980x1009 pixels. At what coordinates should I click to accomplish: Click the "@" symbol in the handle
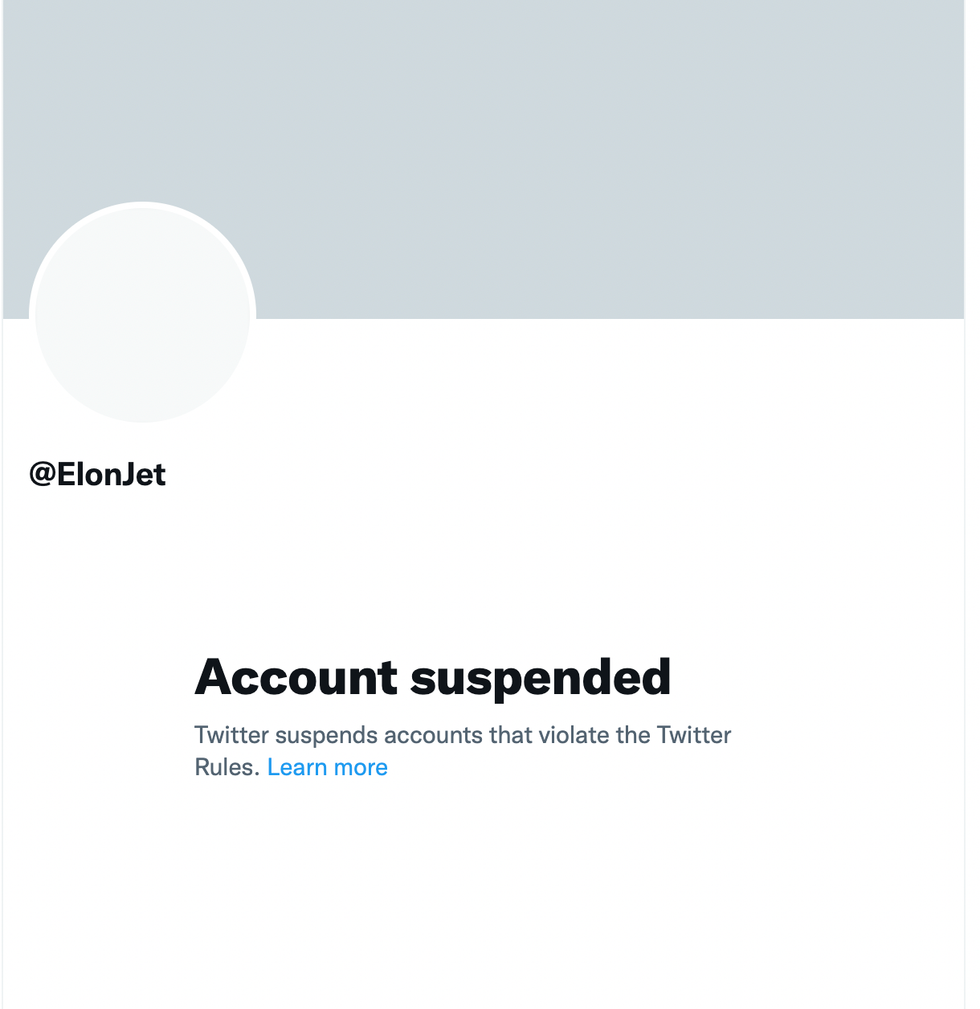[42, 474]
